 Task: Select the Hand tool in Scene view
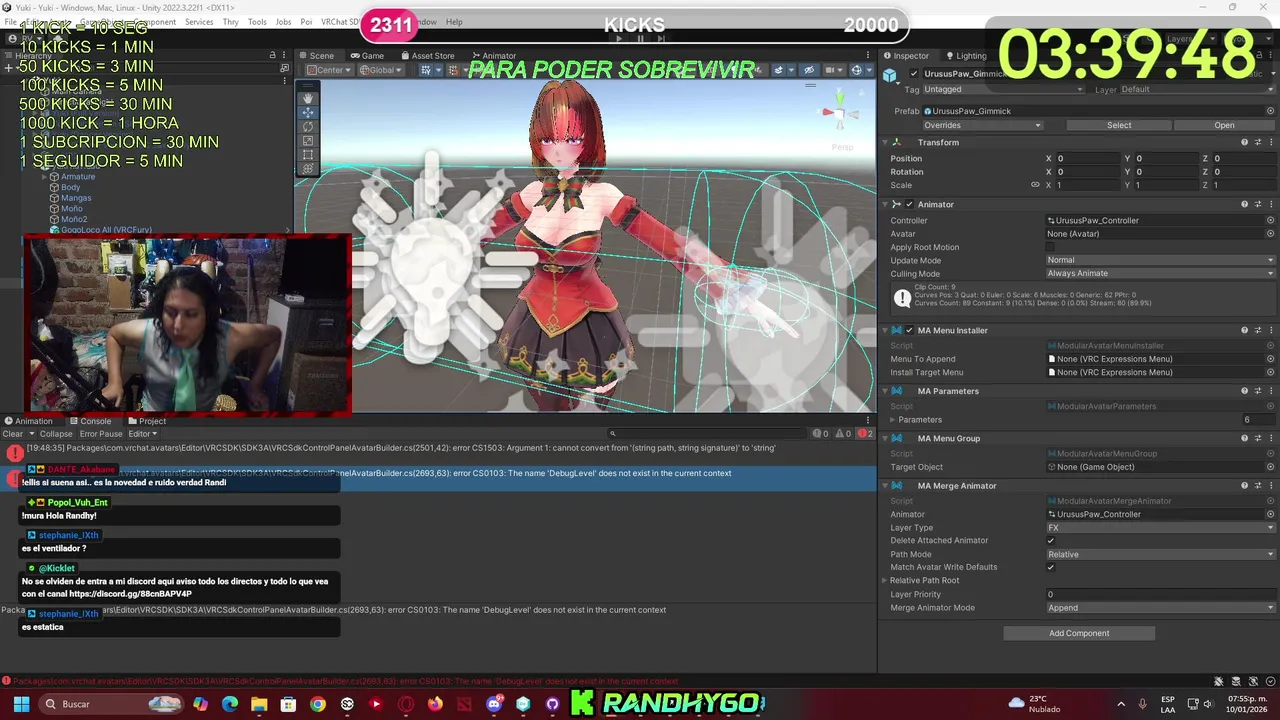[308, 98]
